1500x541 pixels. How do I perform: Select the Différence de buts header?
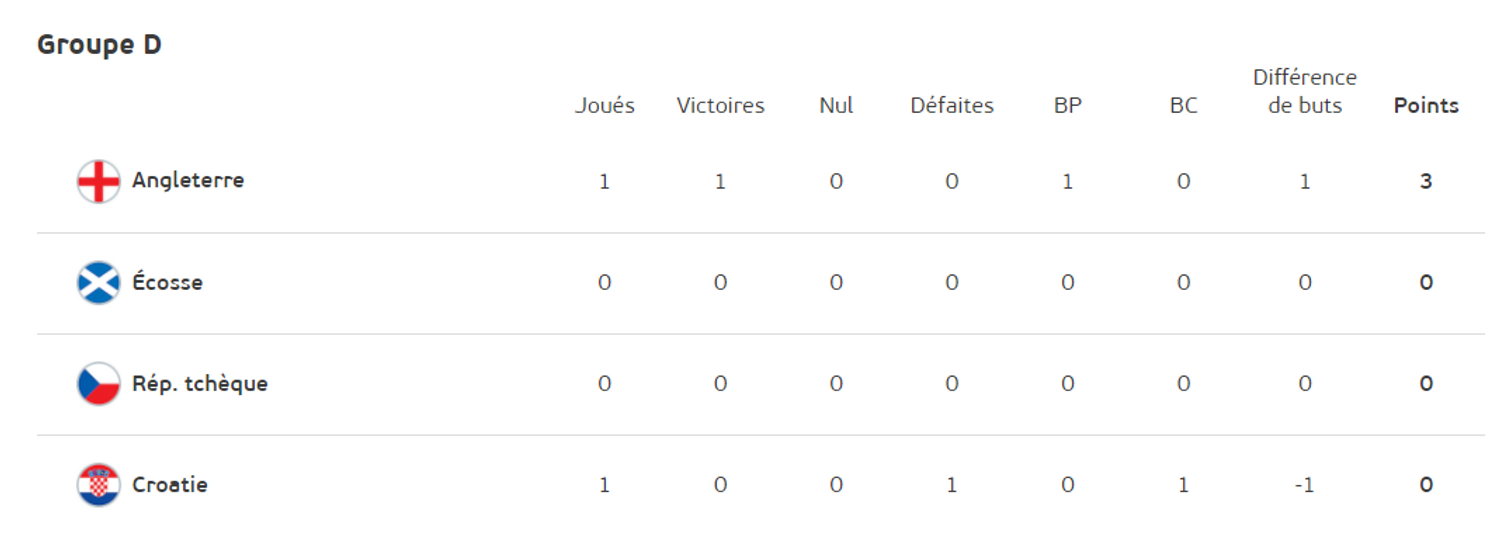click(1305, 92)
